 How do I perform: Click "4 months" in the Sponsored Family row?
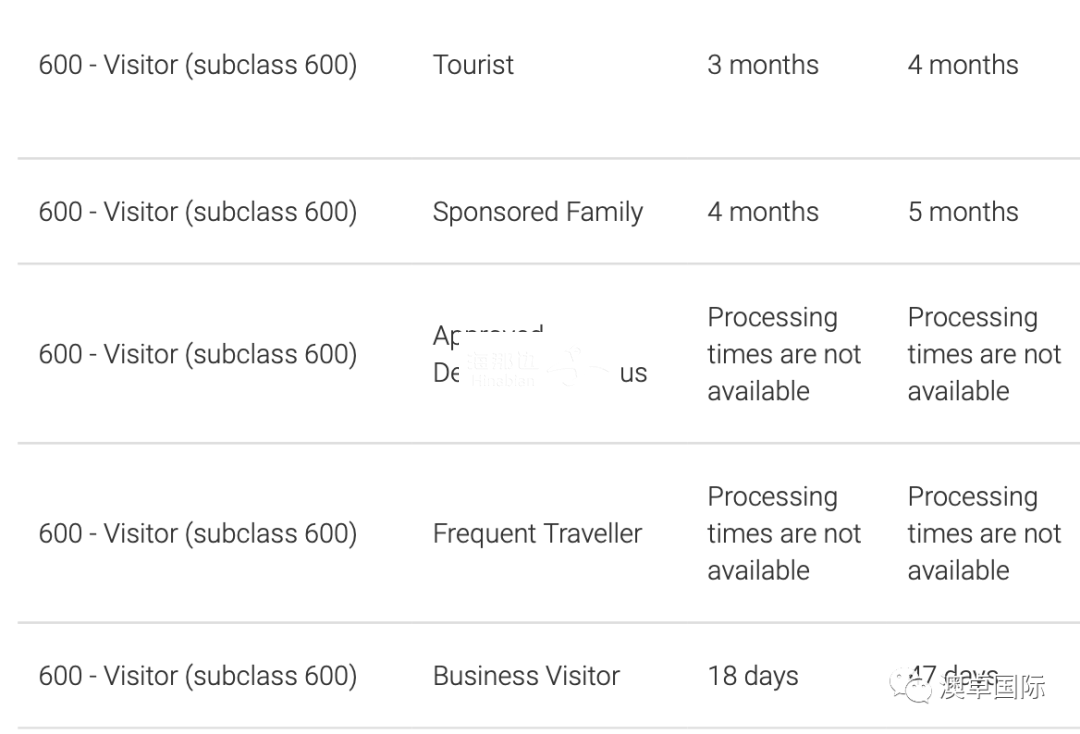point(762,212)
